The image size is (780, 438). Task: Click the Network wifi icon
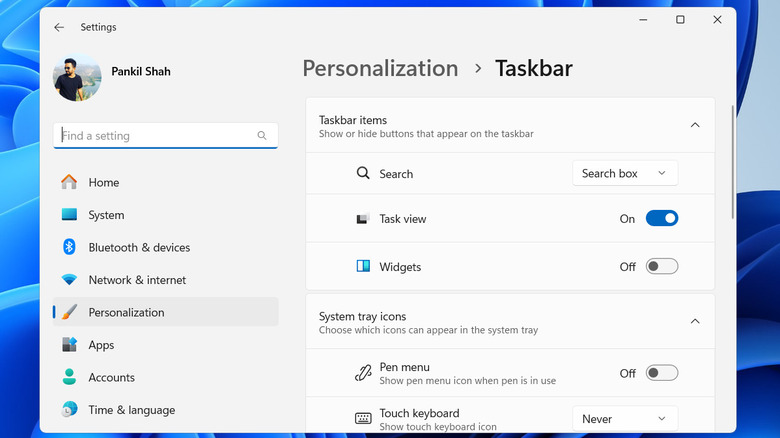pyautogui.click(x=69, y=280)
